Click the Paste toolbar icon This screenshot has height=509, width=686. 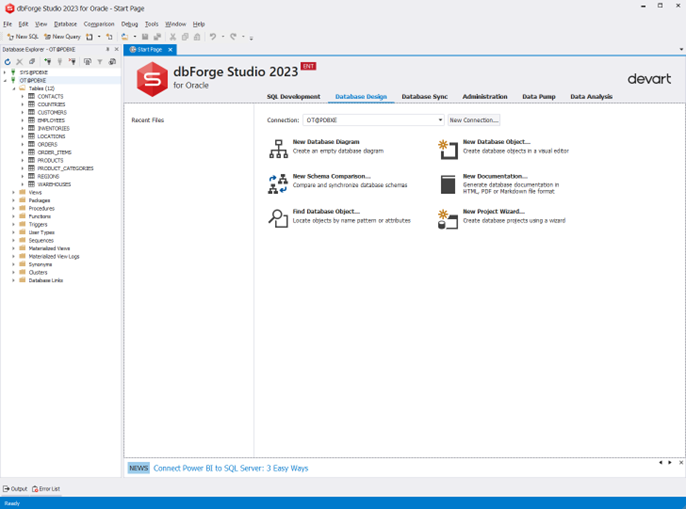click(x=197, y=37)
